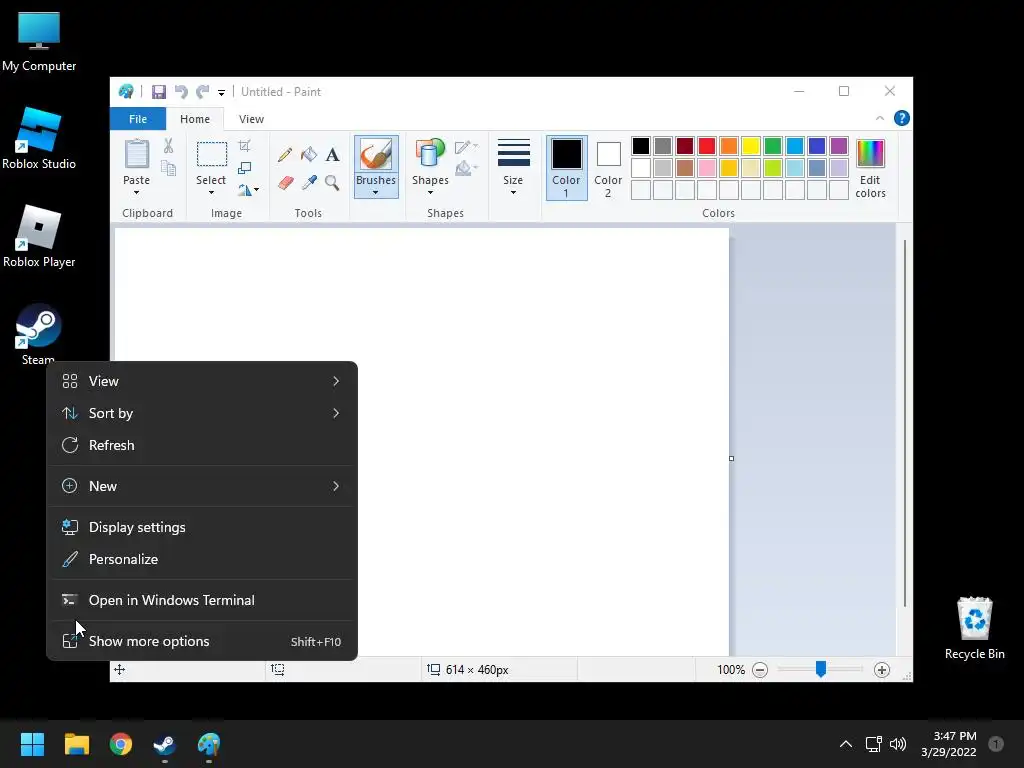Image resolution: width=1024 pixels, height=768 pixels.
Task: Click the Undo arrow in title bar
Action: [x=181, y=92]
